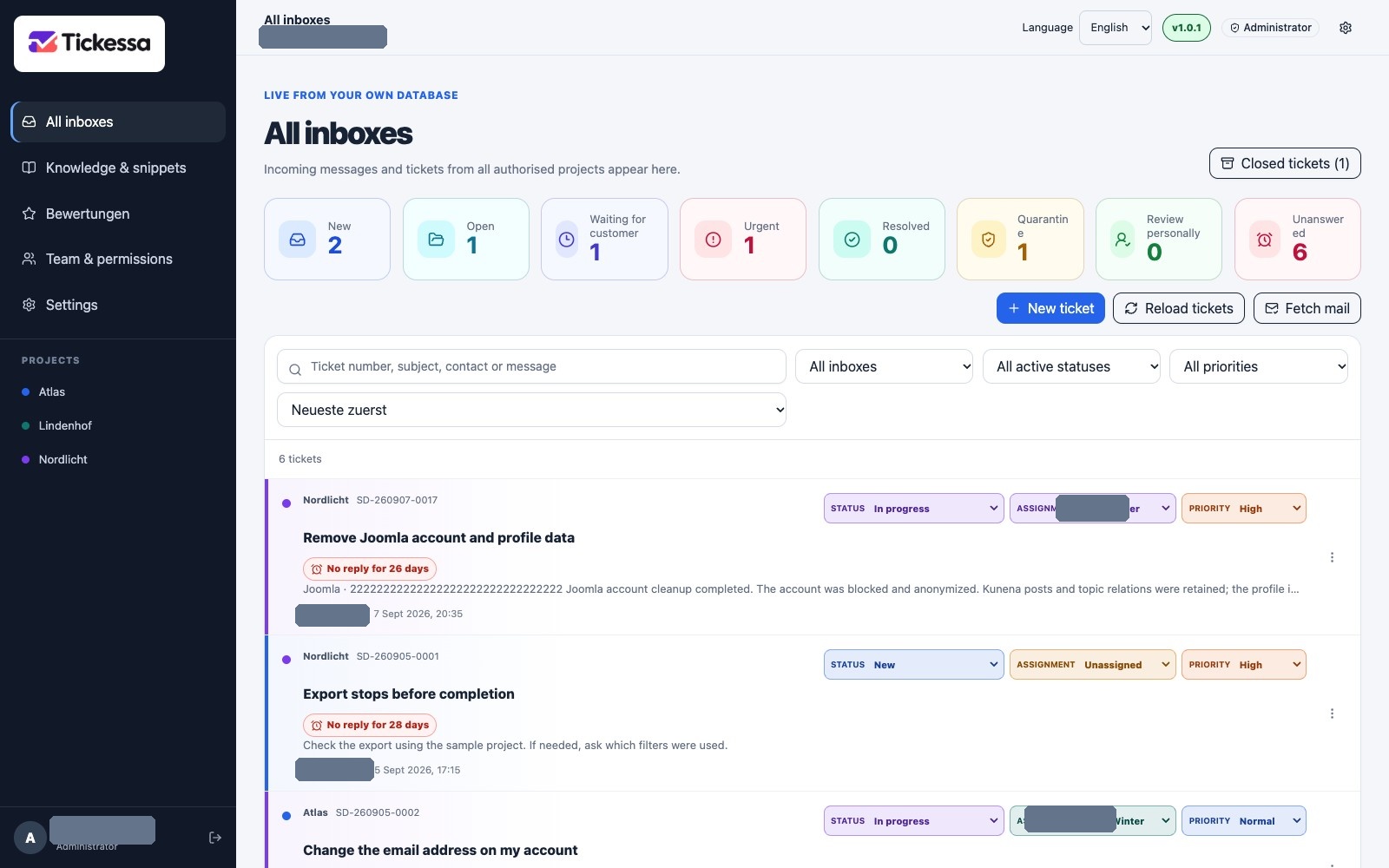Image resolution: width=1389 pixels, height=868 pixels.
Task: Click the Administrator role badge
Action: point(1270,28)
